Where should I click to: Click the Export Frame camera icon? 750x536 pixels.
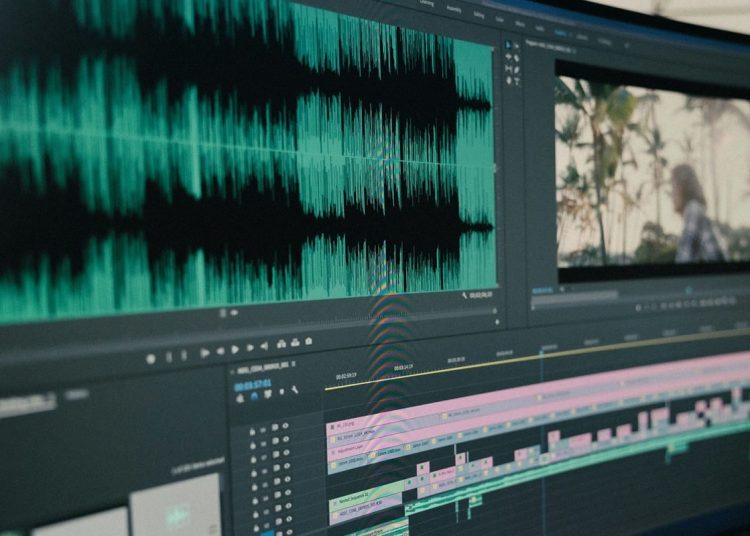pos(308,343)
